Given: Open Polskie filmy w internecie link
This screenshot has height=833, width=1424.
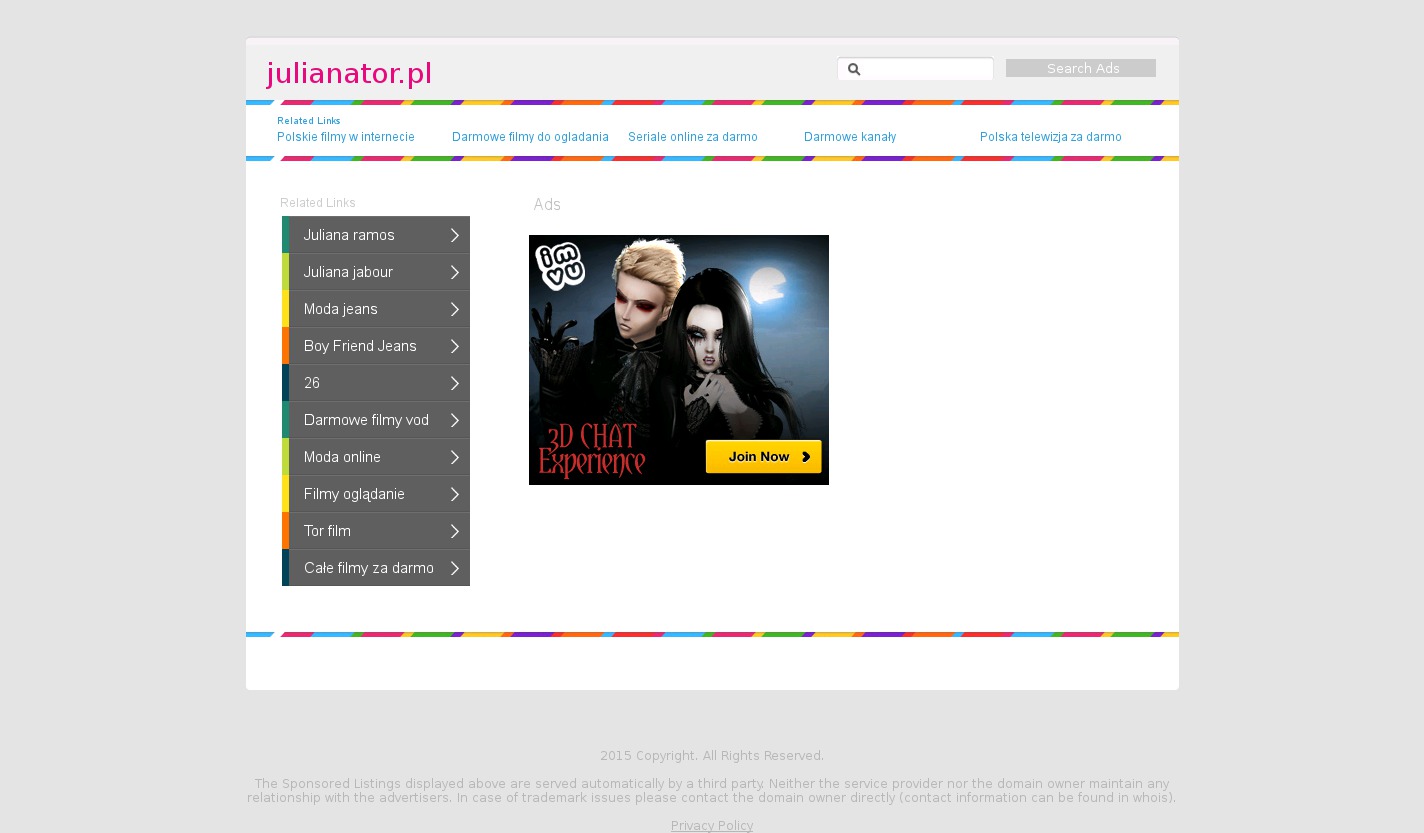Looking at the screenshot, I should click(x=346, y=137).
